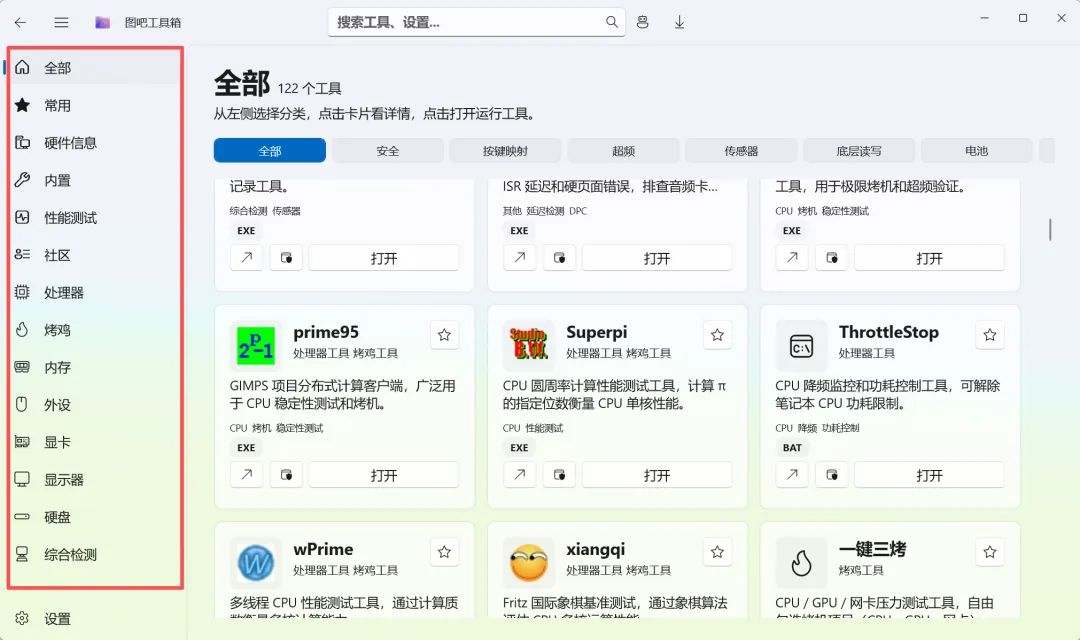Viewport: 1080px width, 640px height.
Task: Go back using the back arrow
Action: tap(21, 23)
